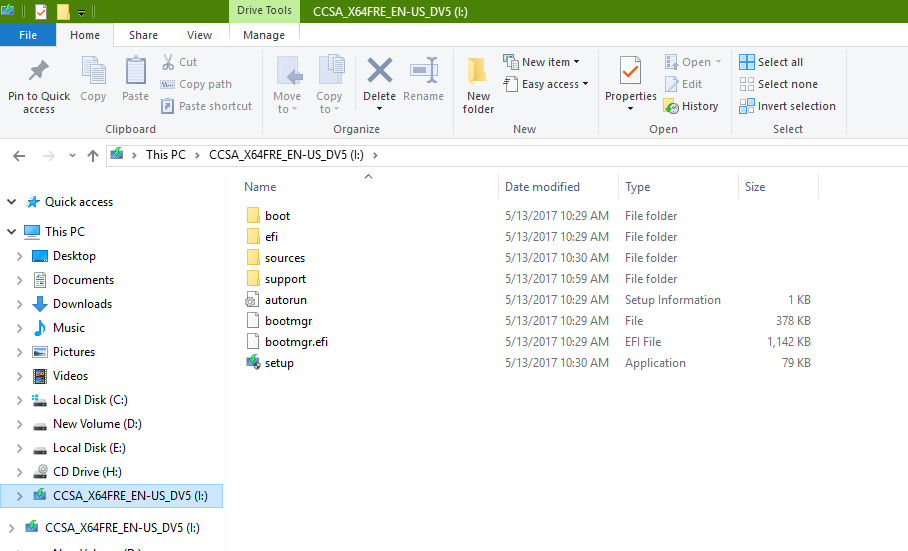This screenshot has width=908, height=551.
Task: Click Copy path in the Clipboard group
Action: click(196, 84)
